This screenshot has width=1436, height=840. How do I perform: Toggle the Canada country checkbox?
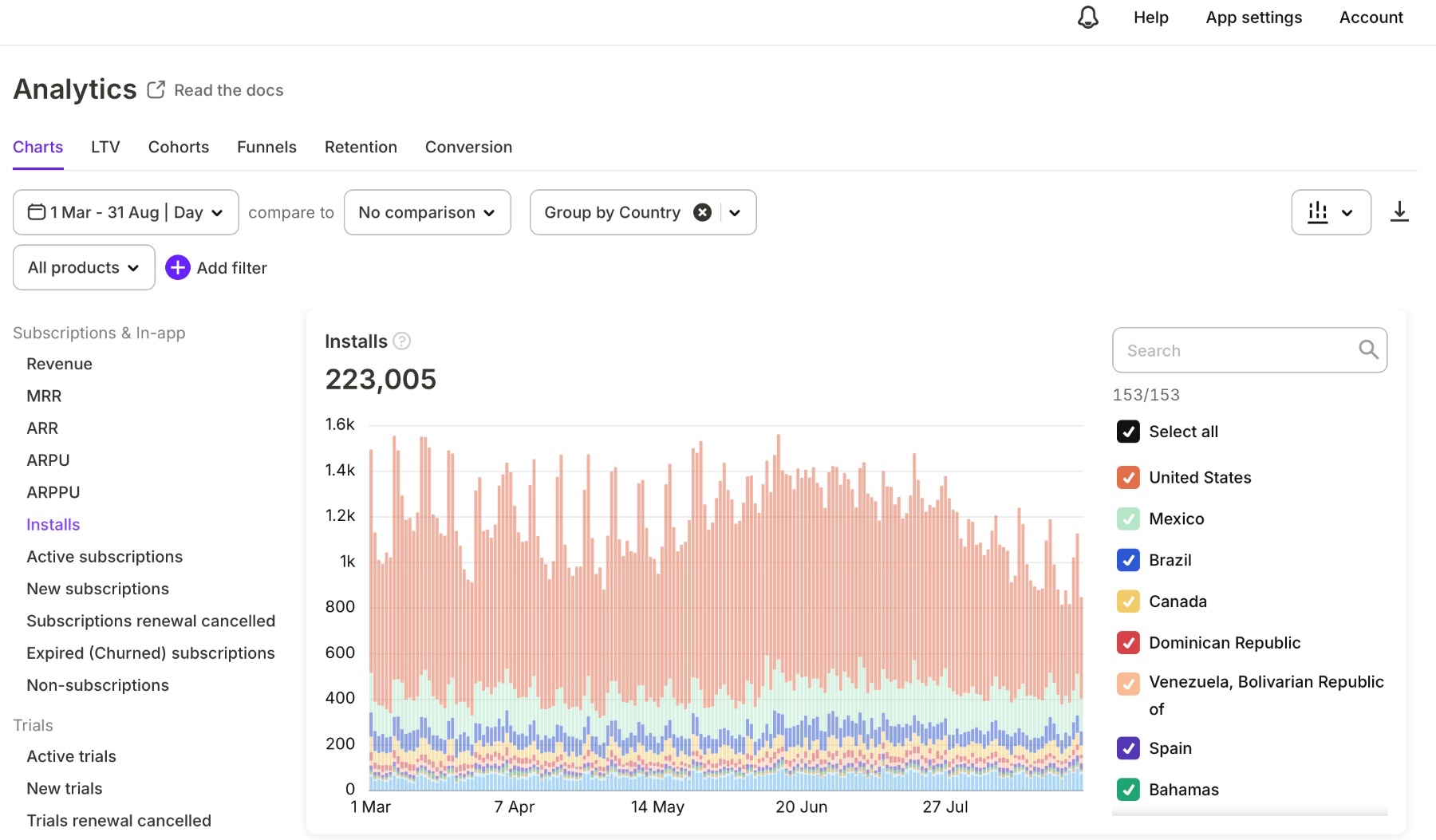[1128, 601]
